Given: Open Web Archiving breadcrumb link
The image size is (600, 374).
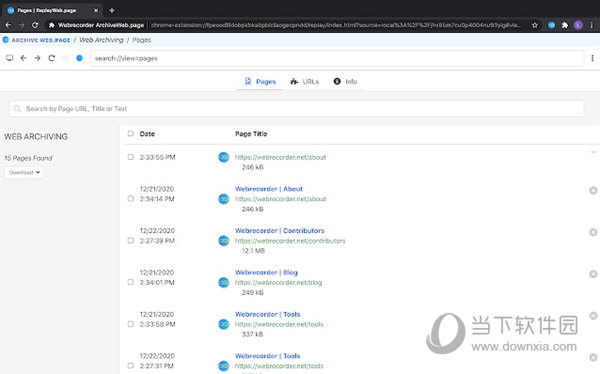Looking at the screenshot, I should tap(101, 40).
